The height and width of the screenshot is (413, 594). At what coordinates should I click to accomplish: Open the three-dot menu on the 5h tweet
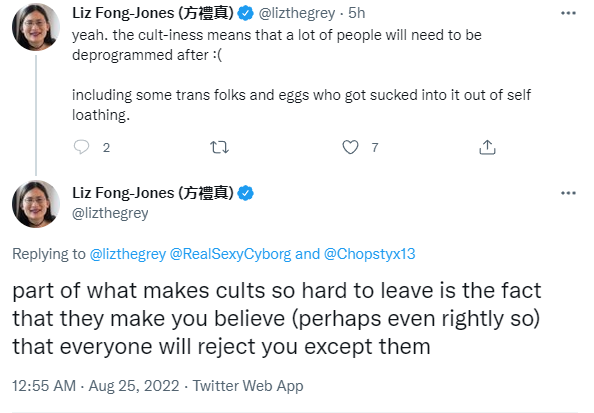tap(568, 13)
